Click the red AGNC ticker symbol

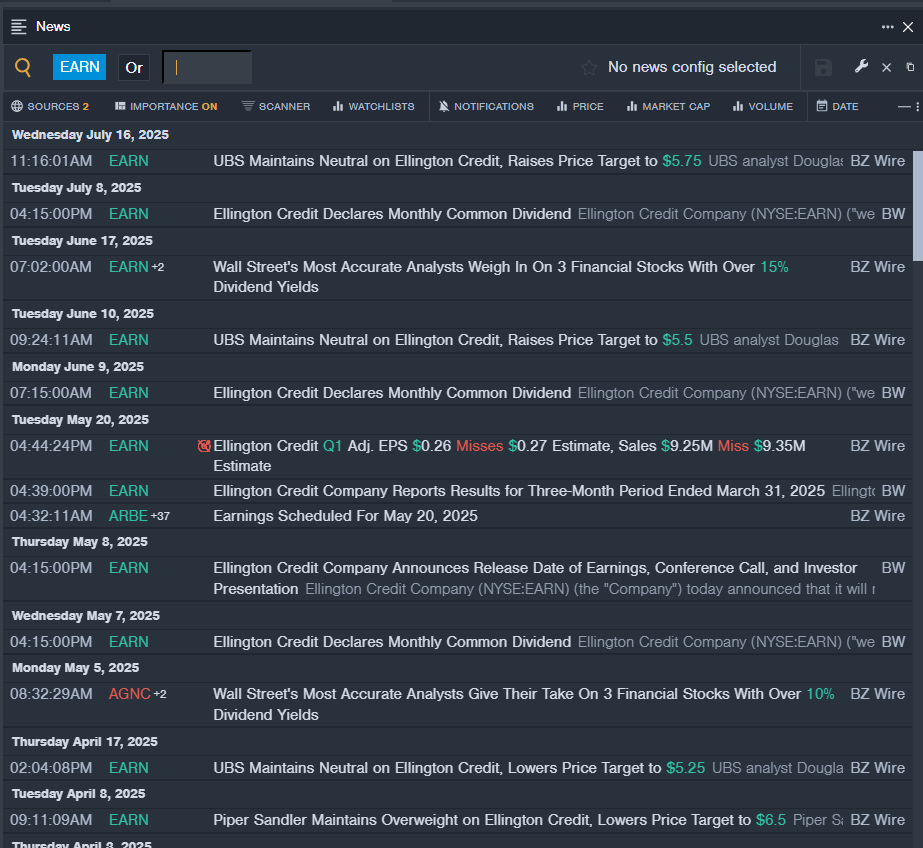[130, 694]
